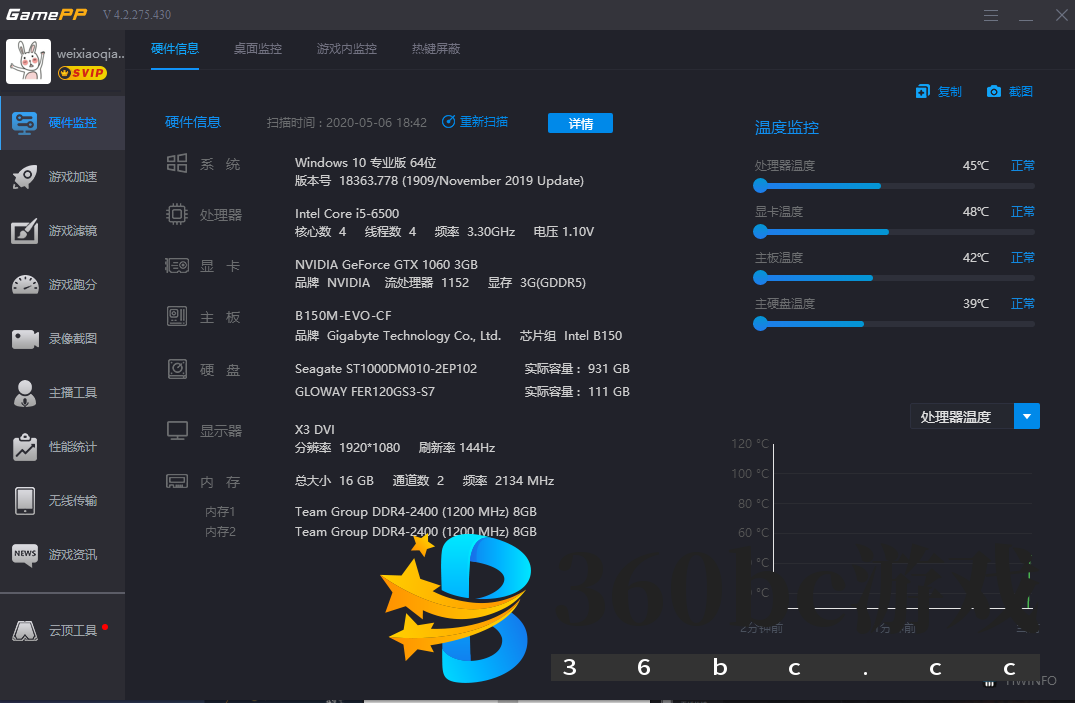Switch to the 桌面监控 tab
The image size is (1075, 703).
257,48
